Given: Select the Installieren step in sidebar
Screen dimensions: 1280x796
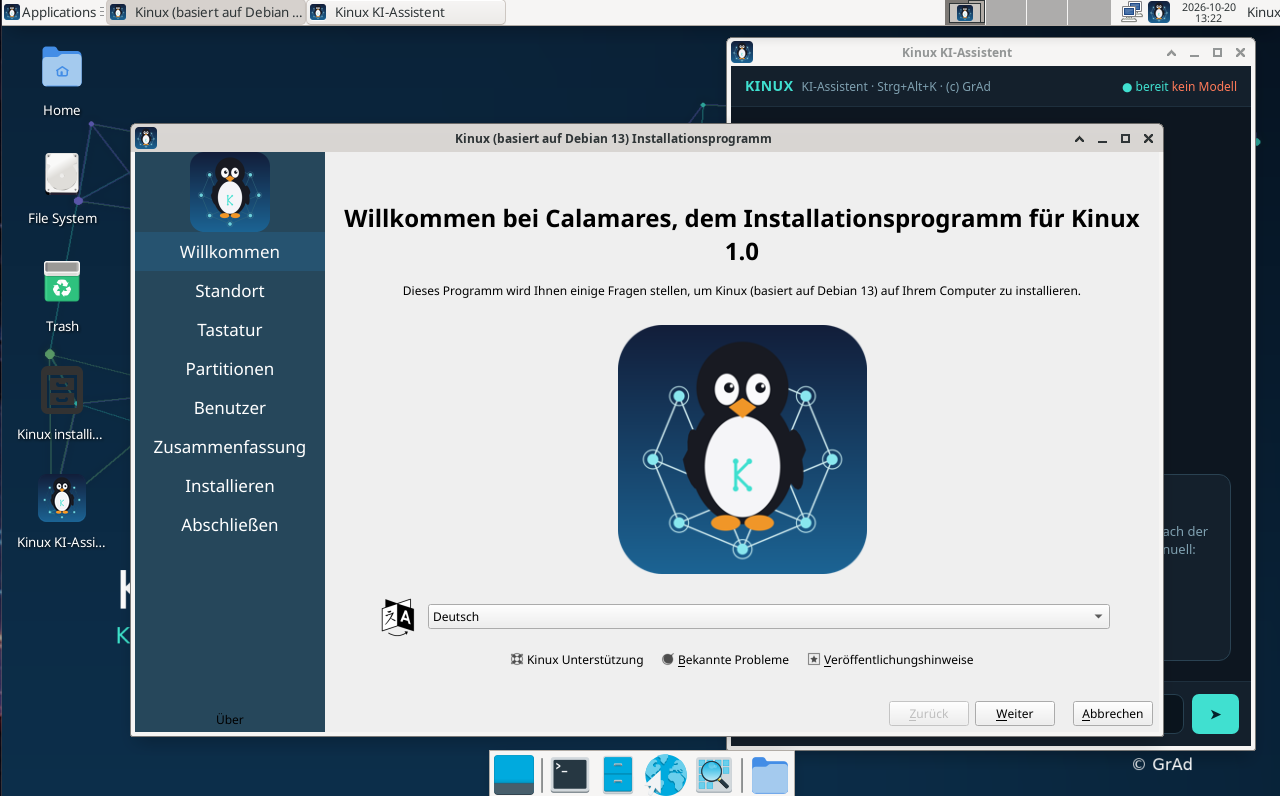Looking at the screenshot, I should coord(230,486).
